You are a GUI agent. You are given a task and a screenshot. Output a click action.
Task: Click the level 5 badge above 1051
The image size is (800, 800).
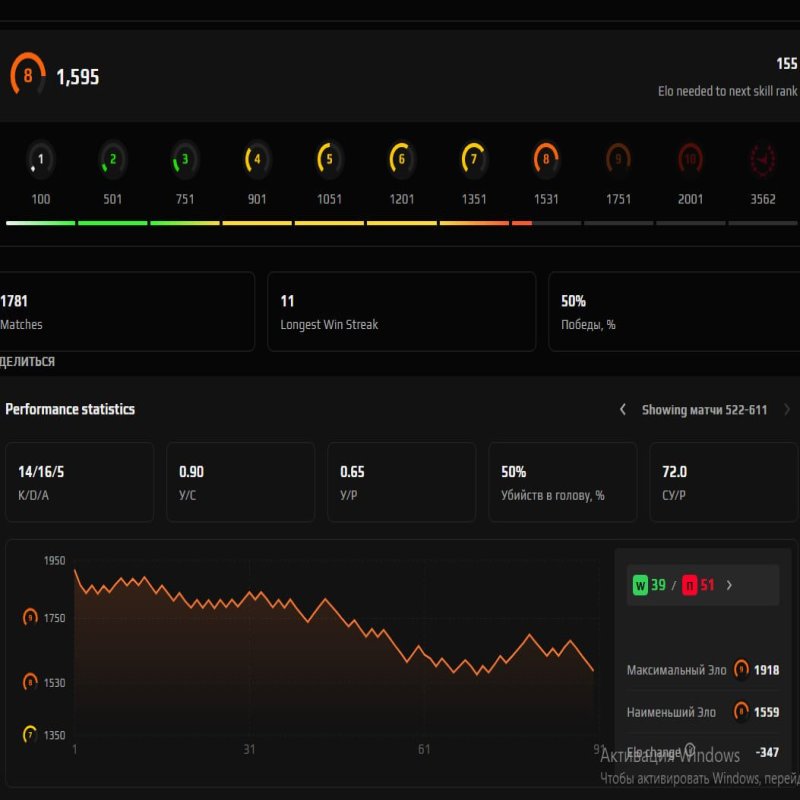(x=329, y=158)
